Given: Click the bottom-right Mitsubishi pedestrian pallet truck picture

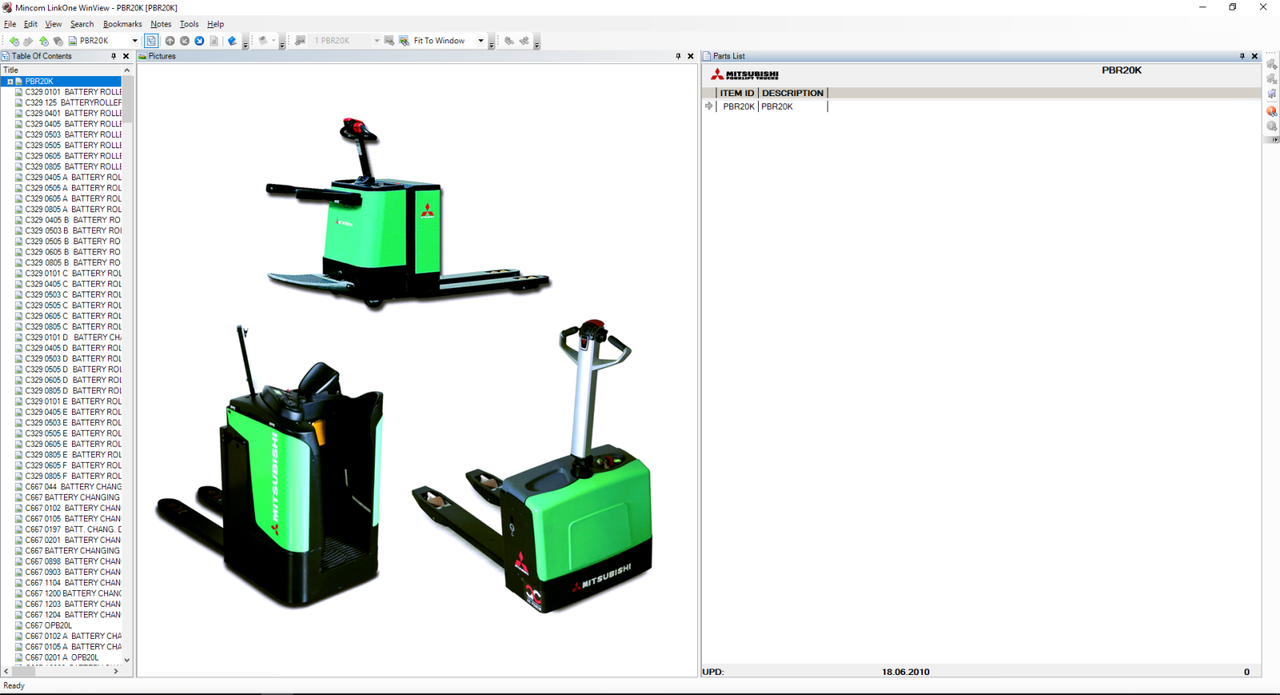Looking at the screenshot, I should tap(533, 466).
